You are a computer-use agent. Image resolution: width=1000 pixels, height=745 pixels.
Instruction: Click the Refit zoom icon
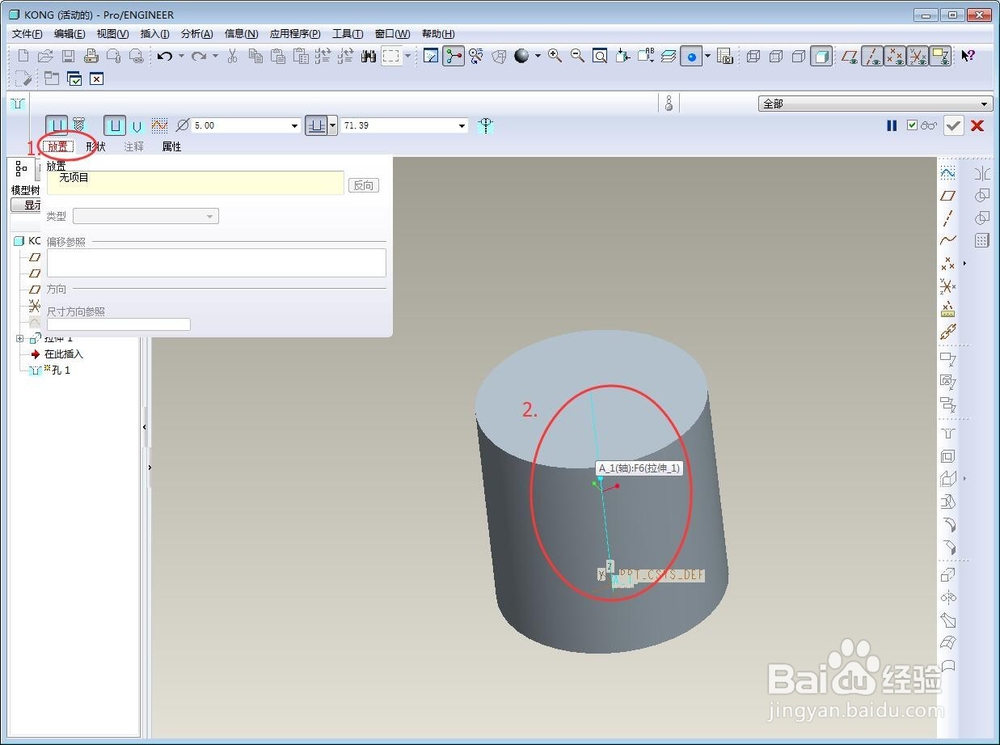click(599, 56)
